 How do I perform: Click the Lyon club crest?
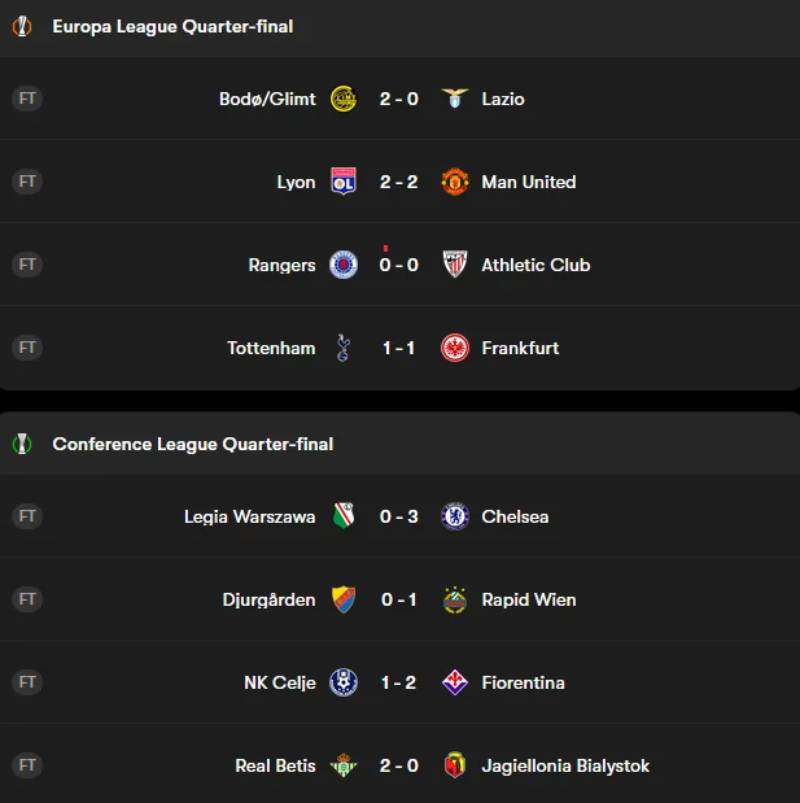tap(343, 182)
